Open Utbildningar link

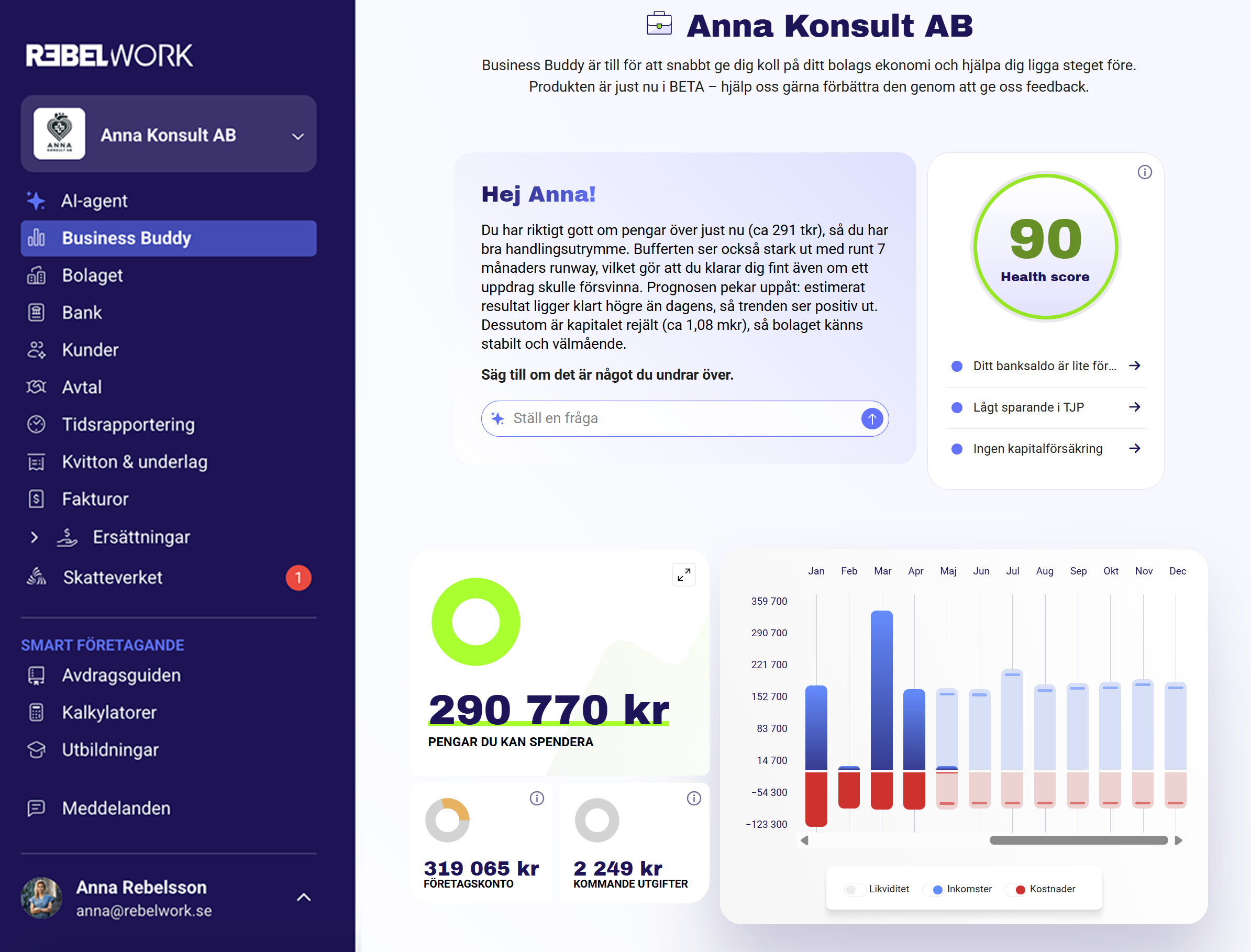point(168,750)
